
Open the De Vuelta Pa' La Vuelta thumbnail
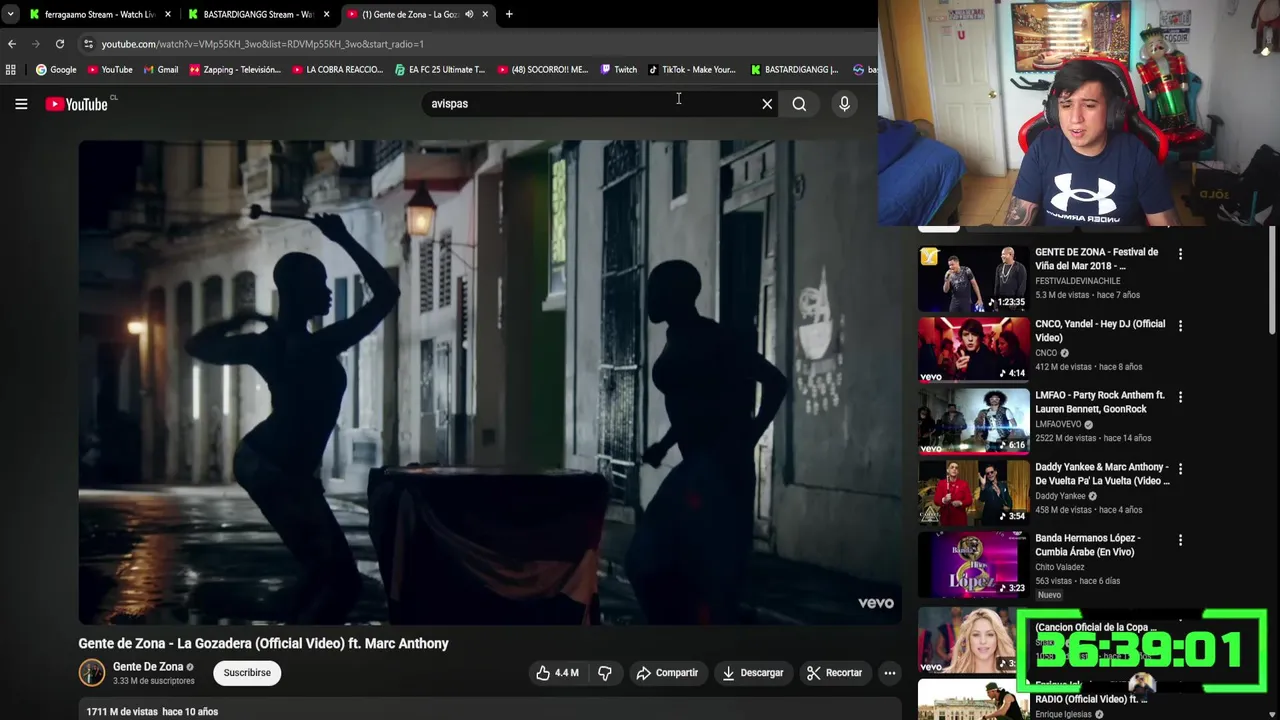click(973, 493)
